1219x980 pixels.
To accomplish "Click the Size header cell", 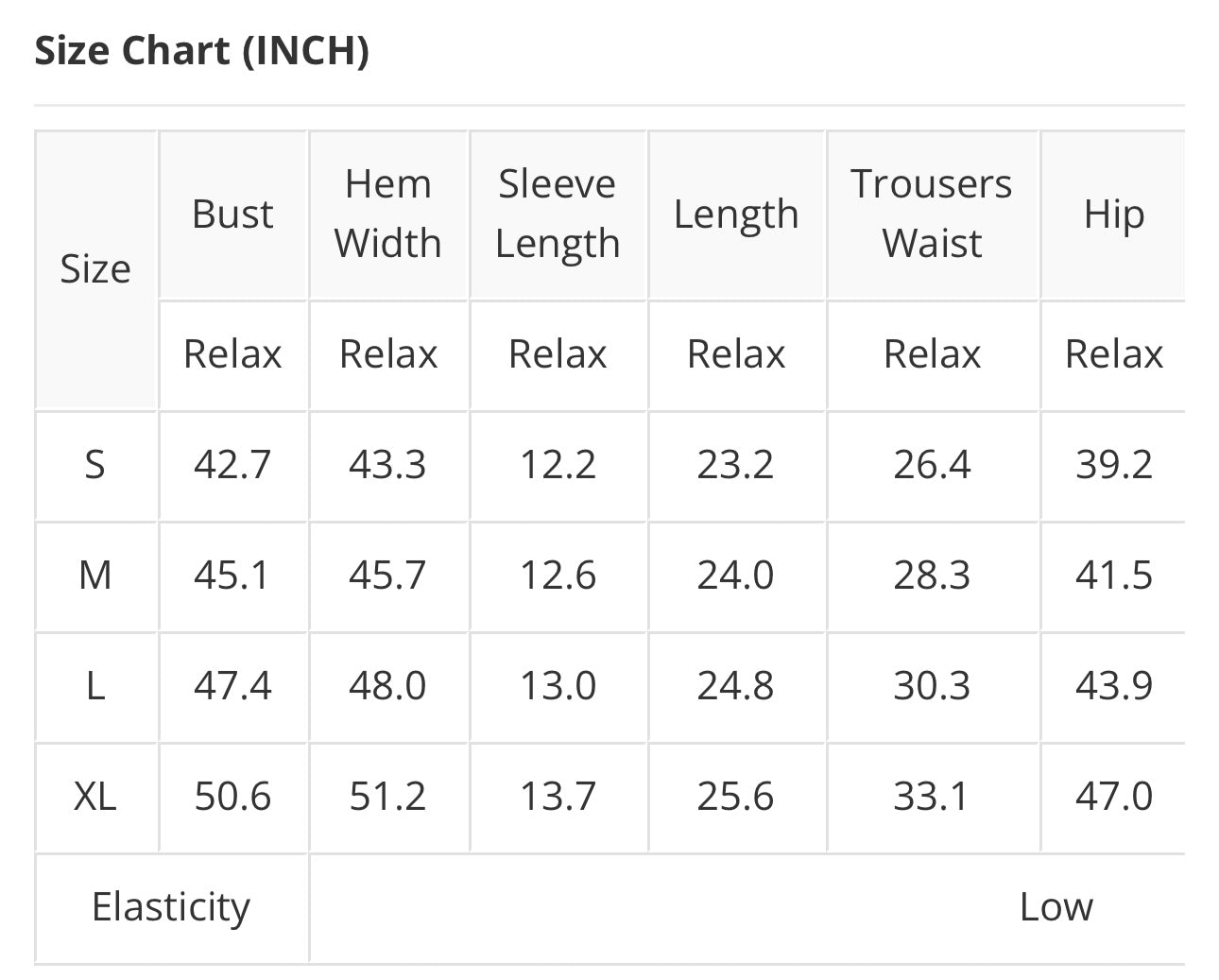I will pyautogui.click(x=95, y=269).
